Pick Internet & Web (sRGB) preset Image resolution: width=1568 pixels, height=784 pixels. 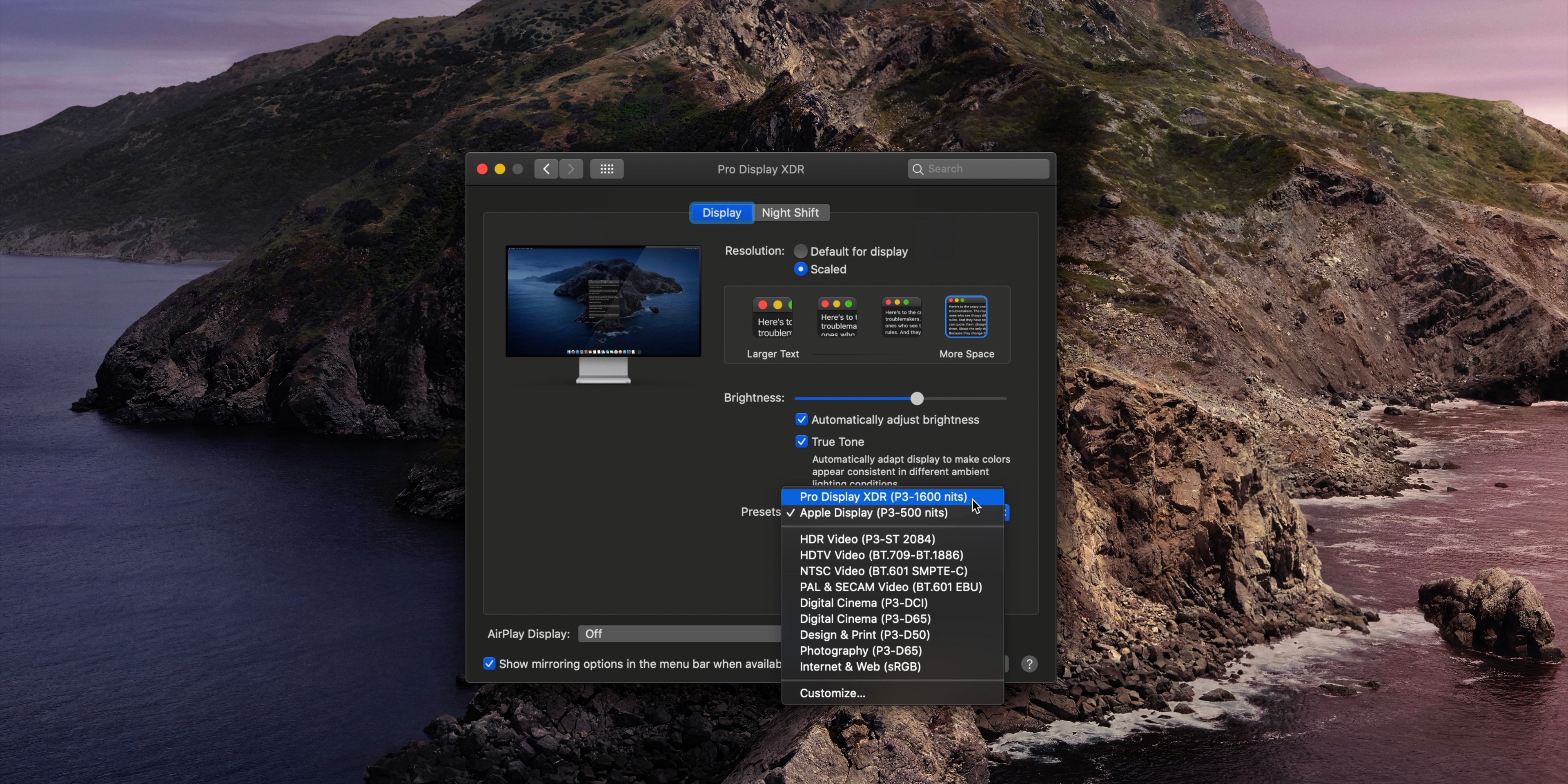point(860,666)
